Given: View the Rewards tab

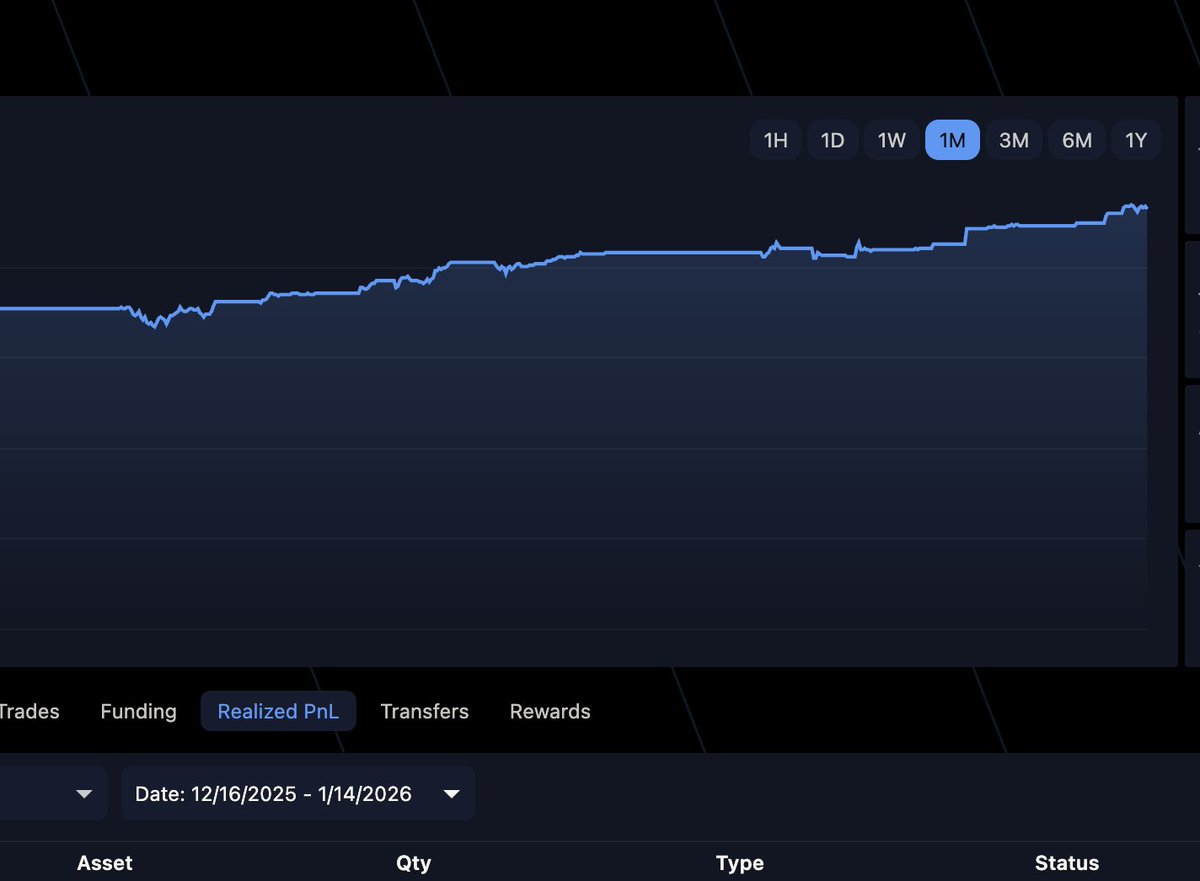Looking at the screenshot, I should pyautogui.click(x=549, y=711).
